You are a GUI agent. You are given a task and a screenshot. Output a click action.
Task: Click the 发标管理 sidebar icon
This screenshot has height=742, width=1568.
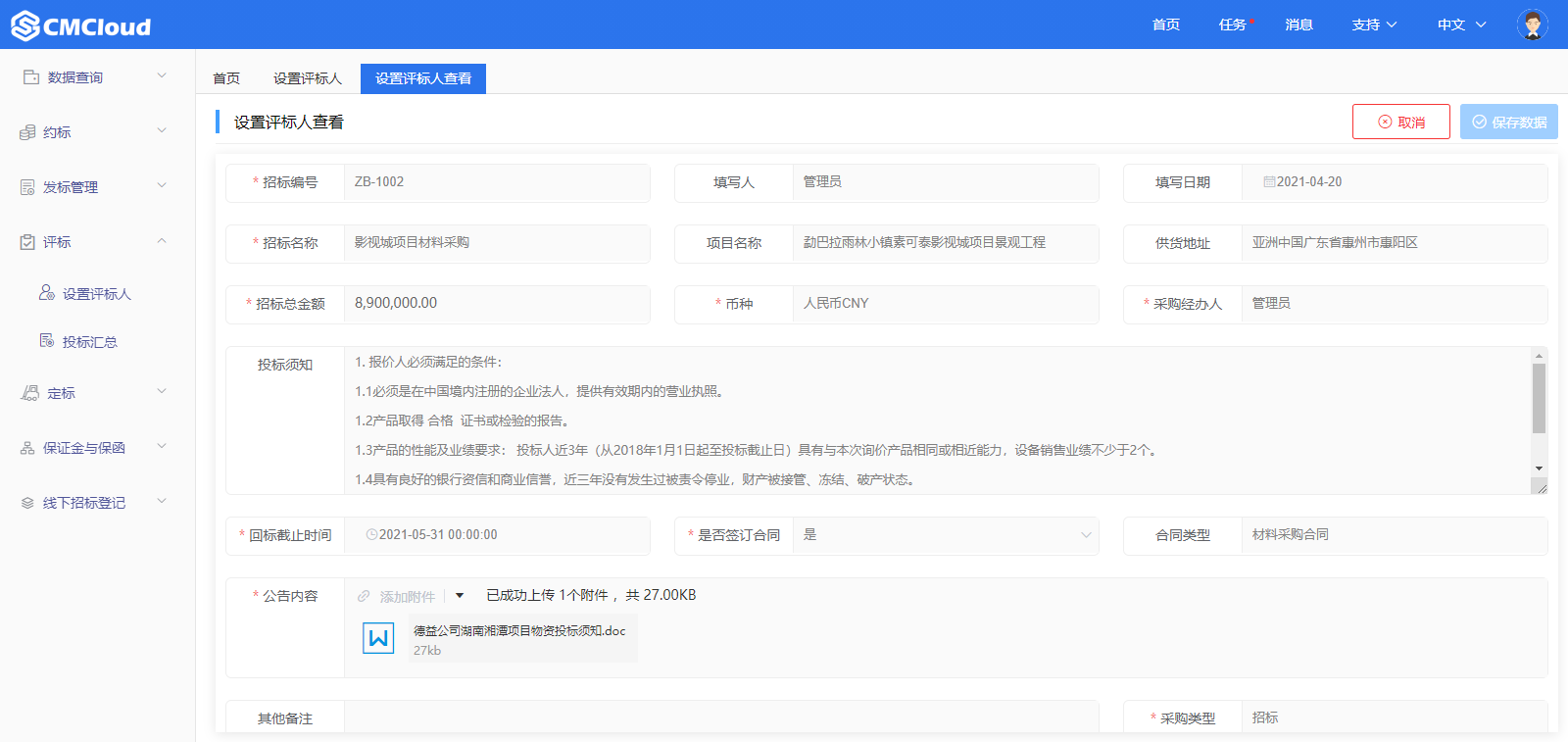(27, 186)
